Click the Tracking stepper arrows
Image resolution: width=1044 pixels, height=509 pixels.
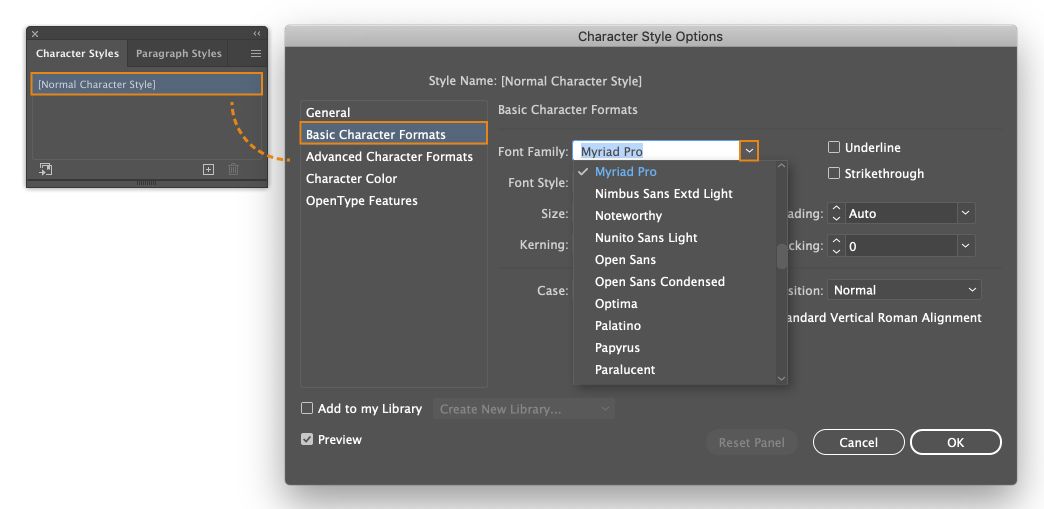pos(838,246)
